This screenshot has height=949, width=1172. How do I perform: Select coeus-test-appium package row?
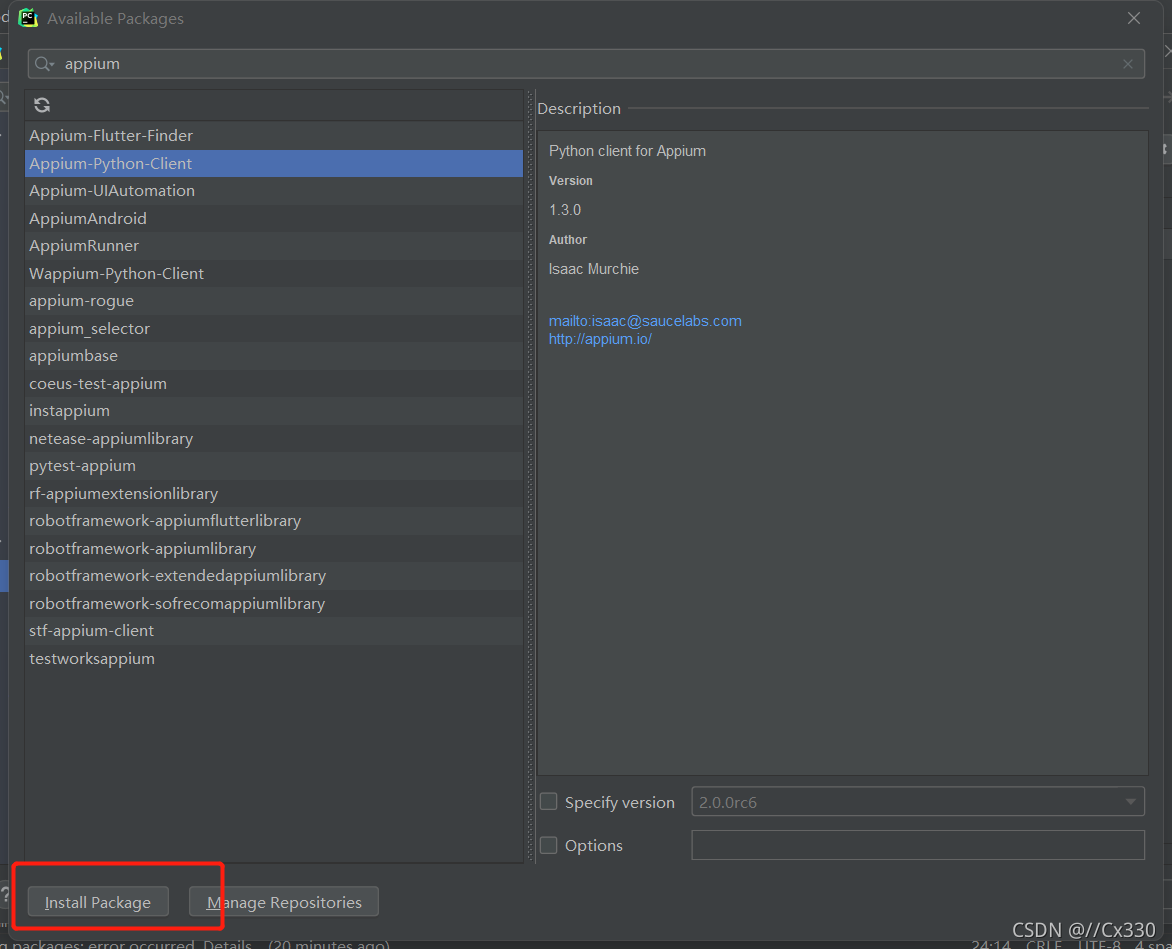pos(274,383)
